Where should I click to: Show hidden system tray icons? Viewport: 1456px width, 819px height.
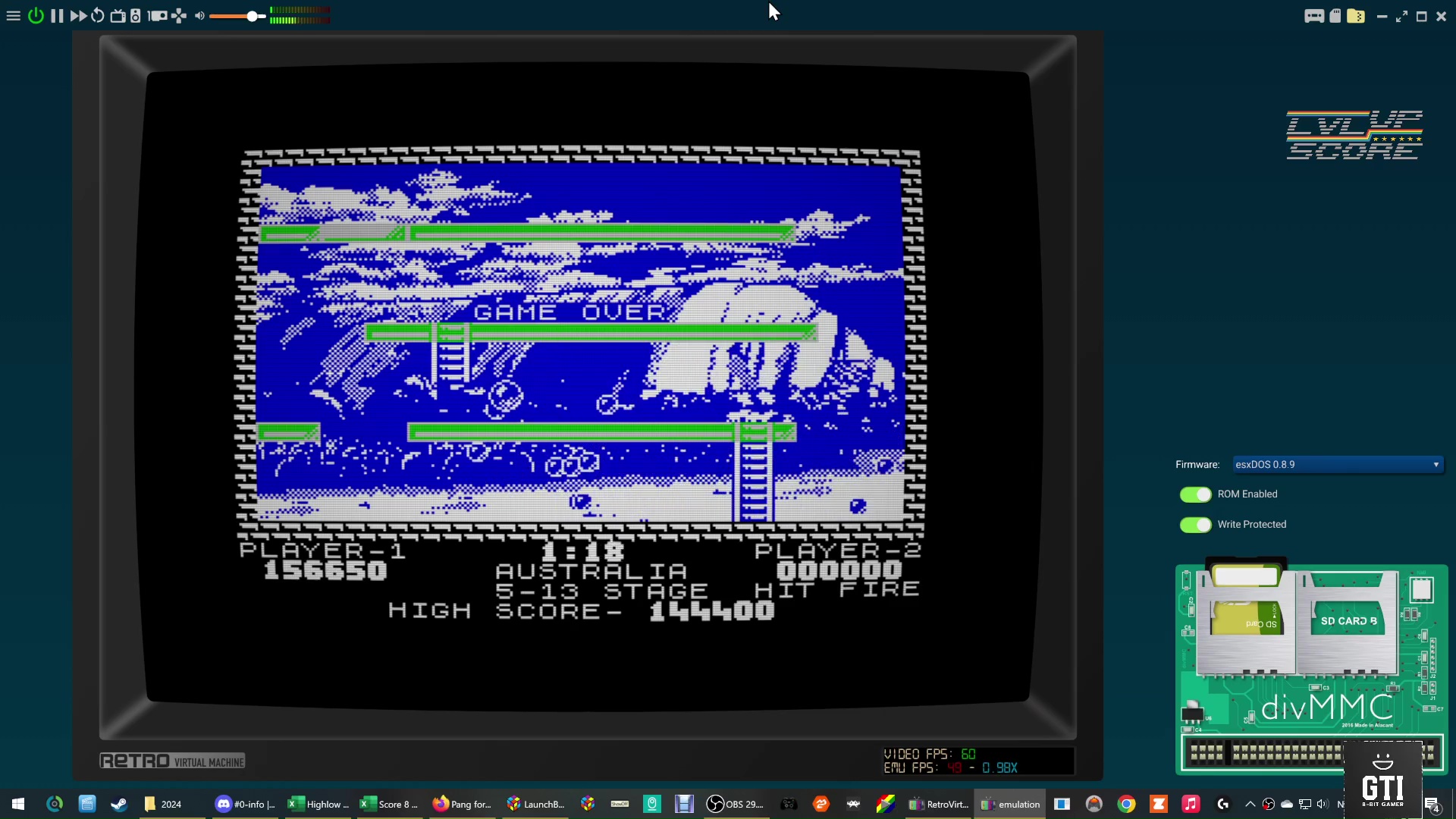(1250, 804)
